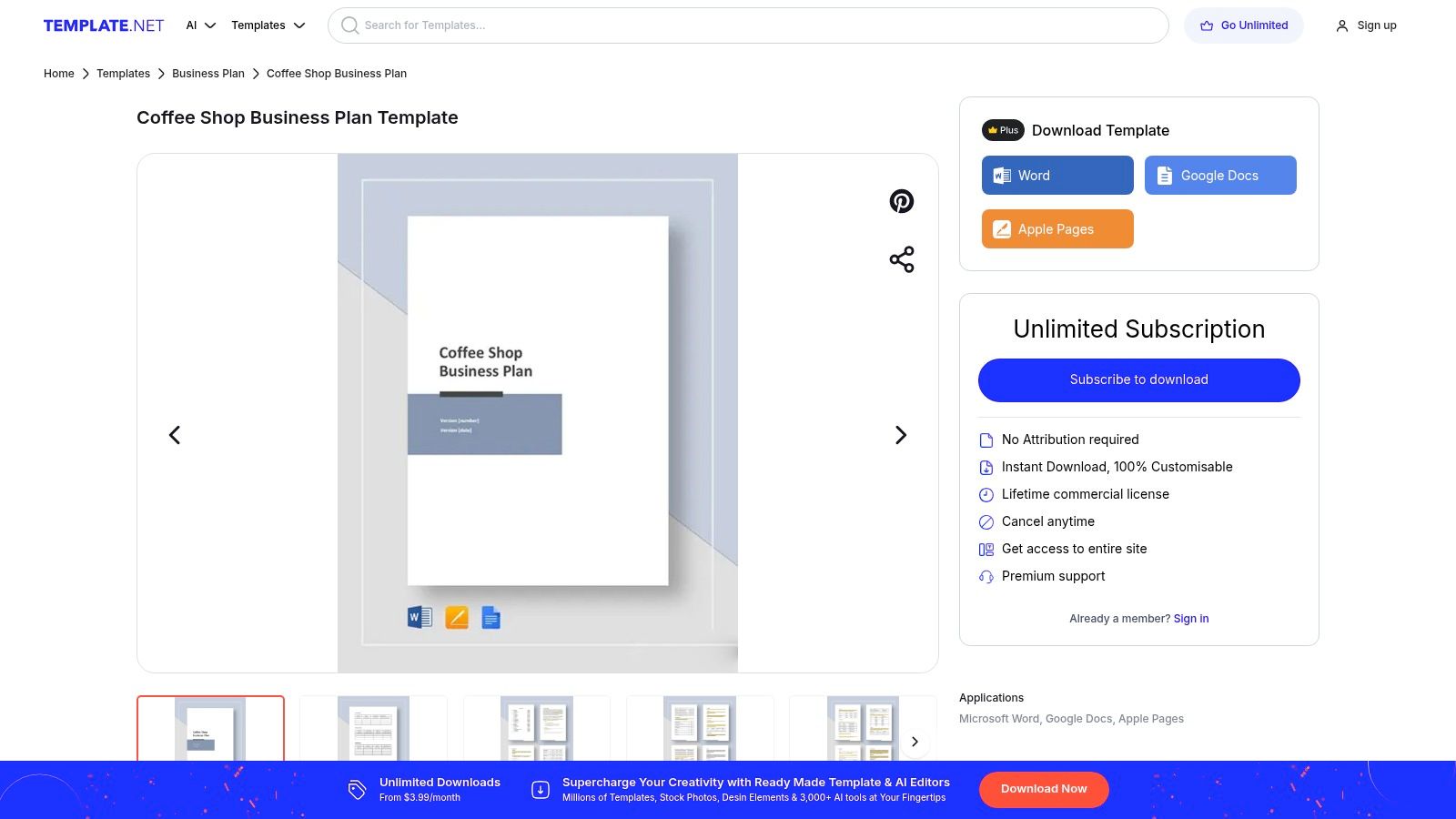Click the Sign in link

[1191, 619]
